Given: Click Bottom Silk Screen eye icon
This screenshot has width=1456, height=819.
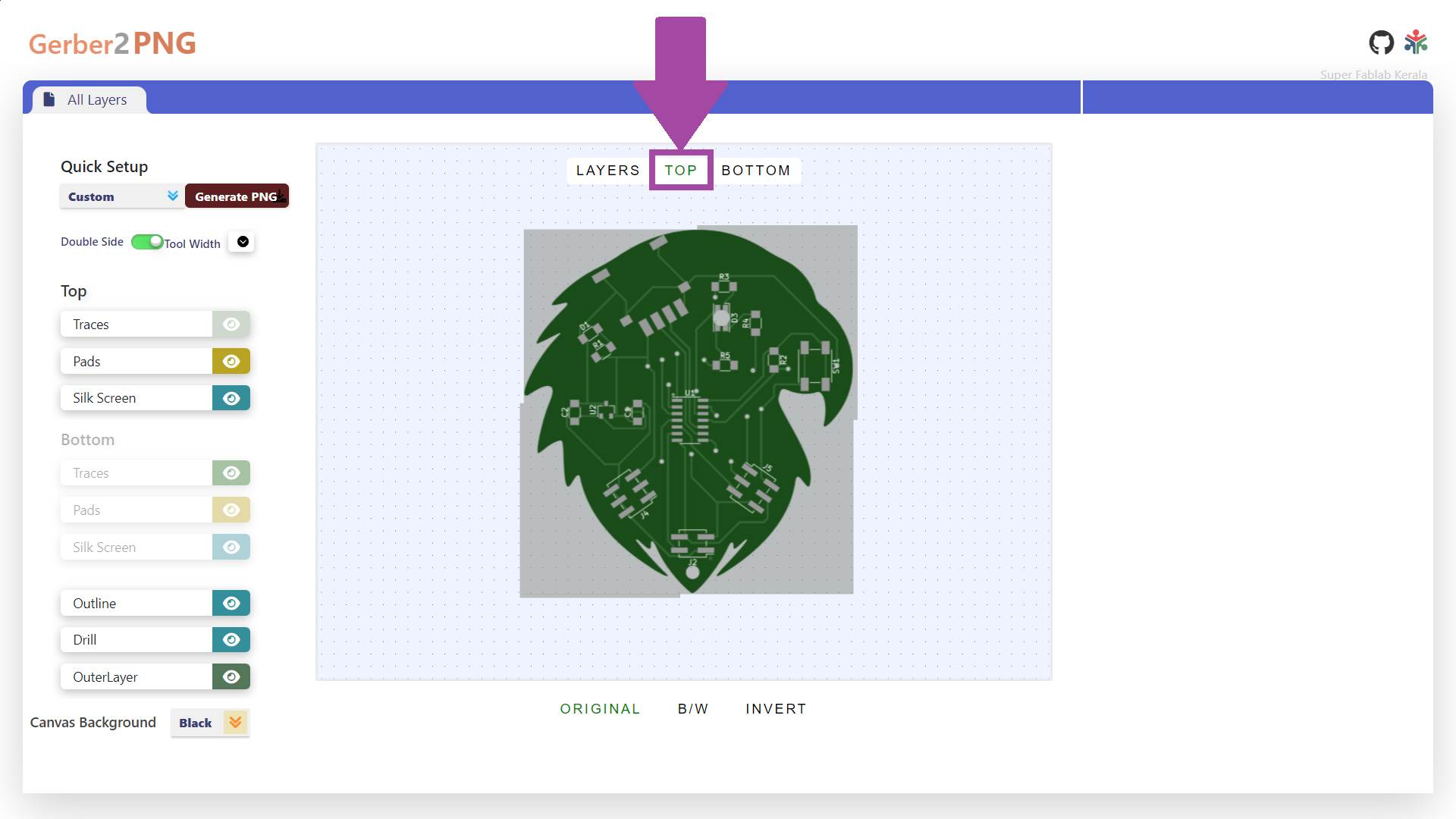Looking at the screenshot, I should pyautogui.click(x=231, y=548).
